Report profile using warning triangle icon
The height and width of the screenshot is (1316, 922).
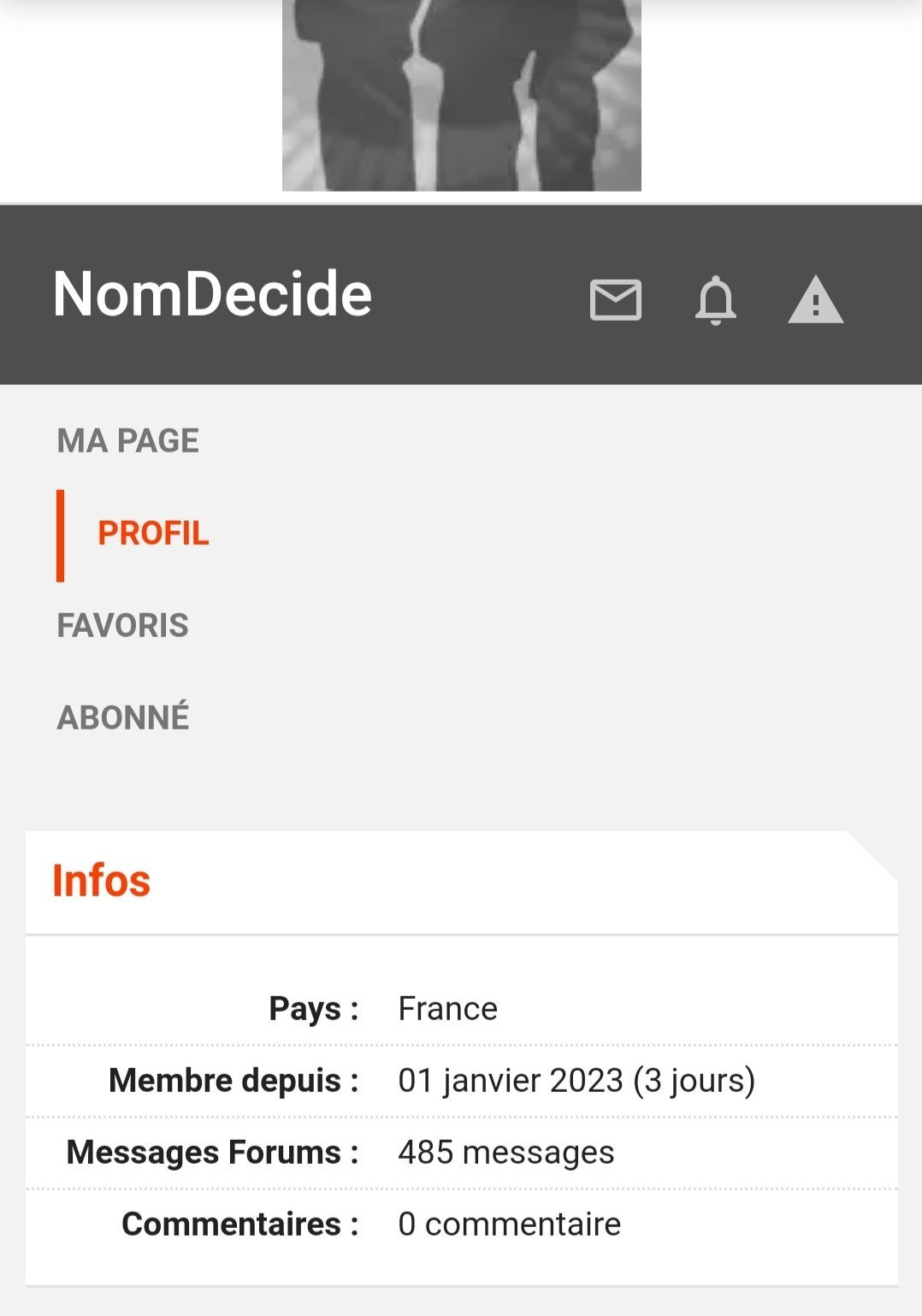coord(816,300)
